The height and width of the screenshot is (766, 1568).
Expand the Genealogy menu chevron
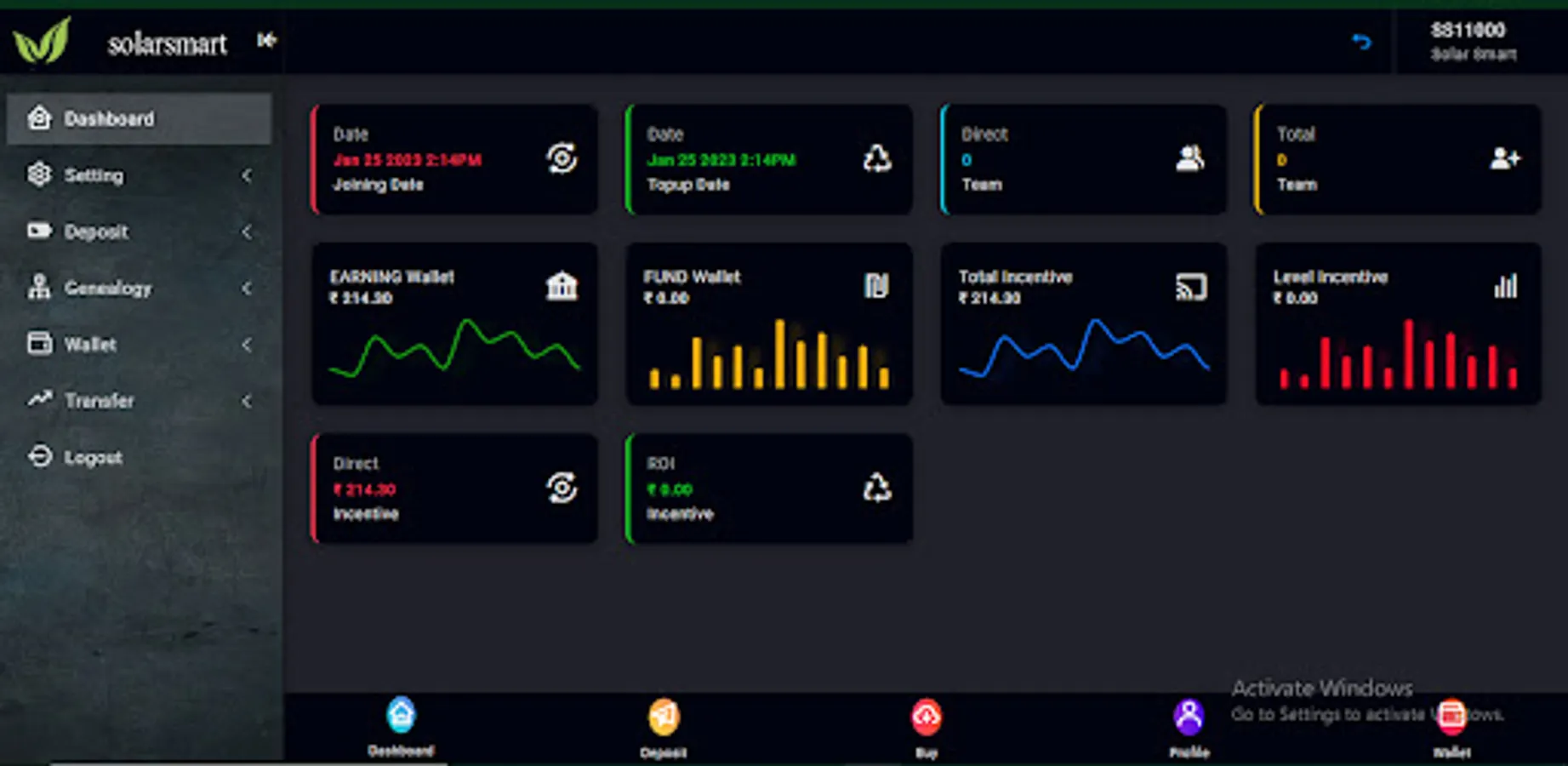(x=247, y=289)
